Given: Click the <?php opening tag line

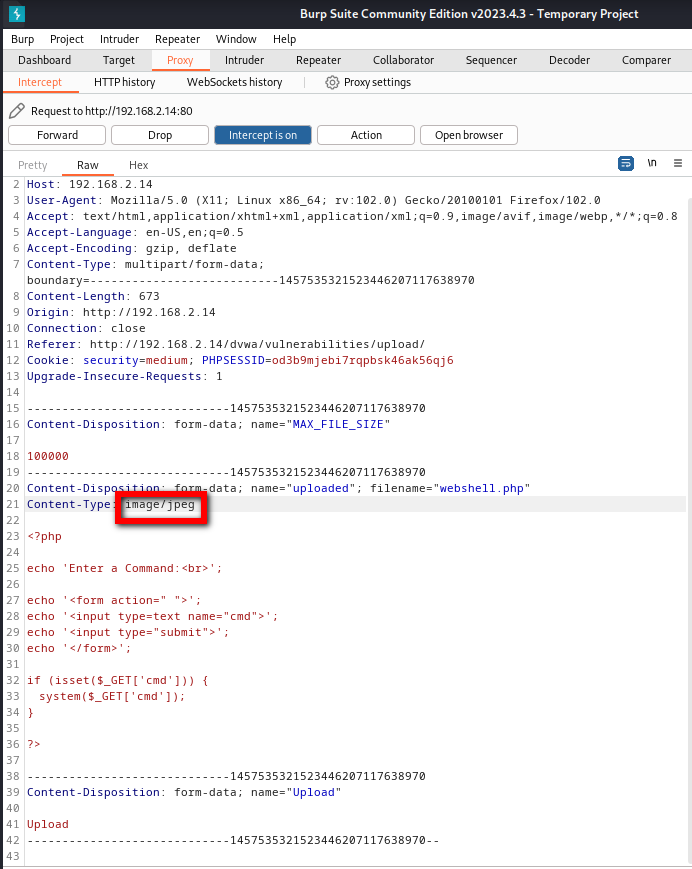Looking at the screenshot, I should (44, 536).
